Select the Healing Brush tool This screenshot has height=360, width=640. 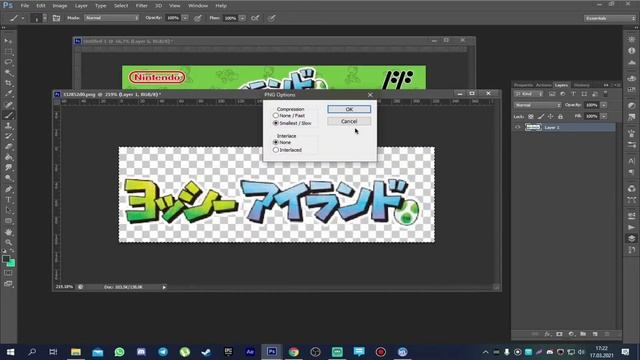tap(8, 105)
